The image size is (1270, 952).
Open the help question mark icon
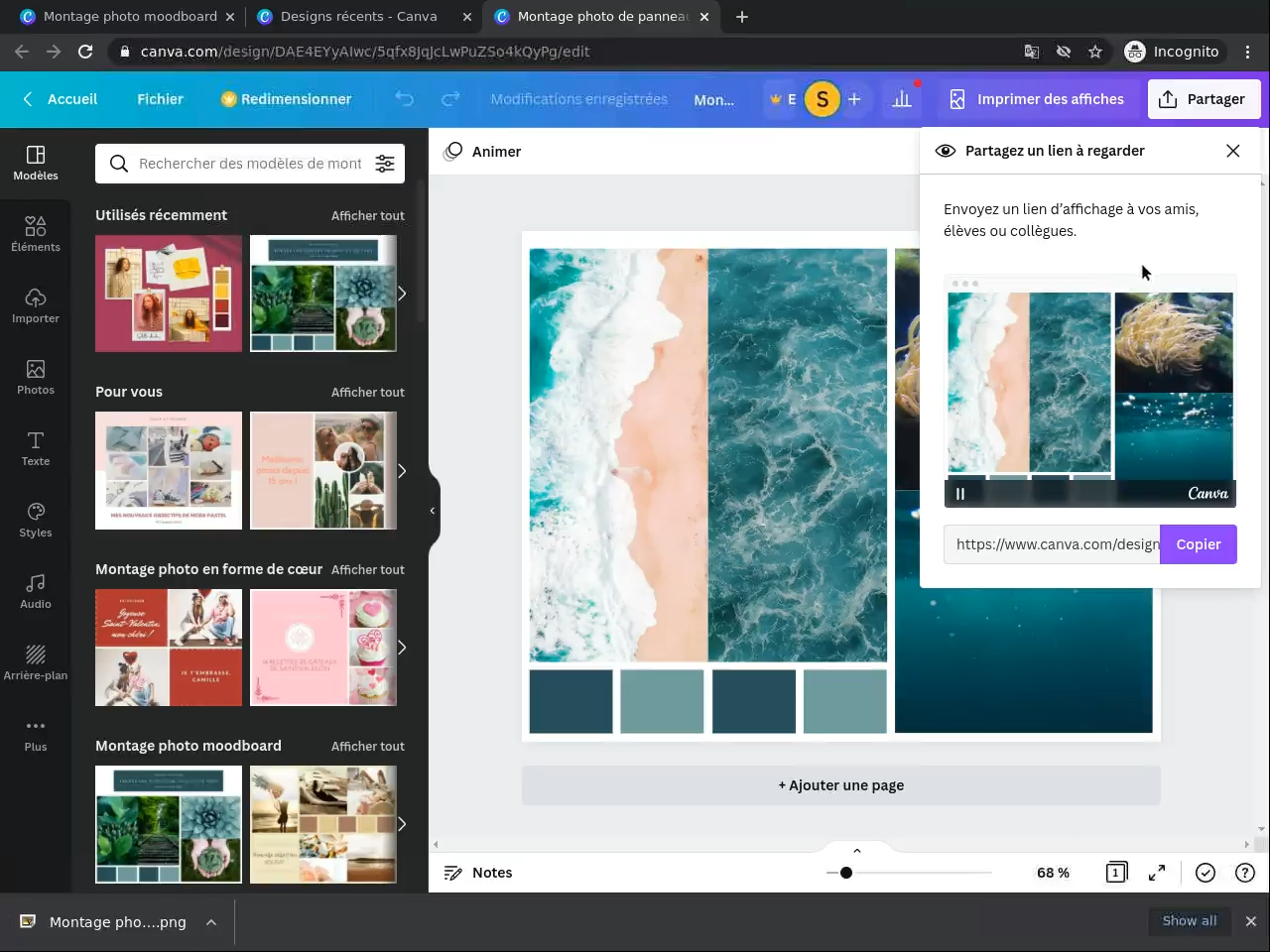pos(1245,873)
